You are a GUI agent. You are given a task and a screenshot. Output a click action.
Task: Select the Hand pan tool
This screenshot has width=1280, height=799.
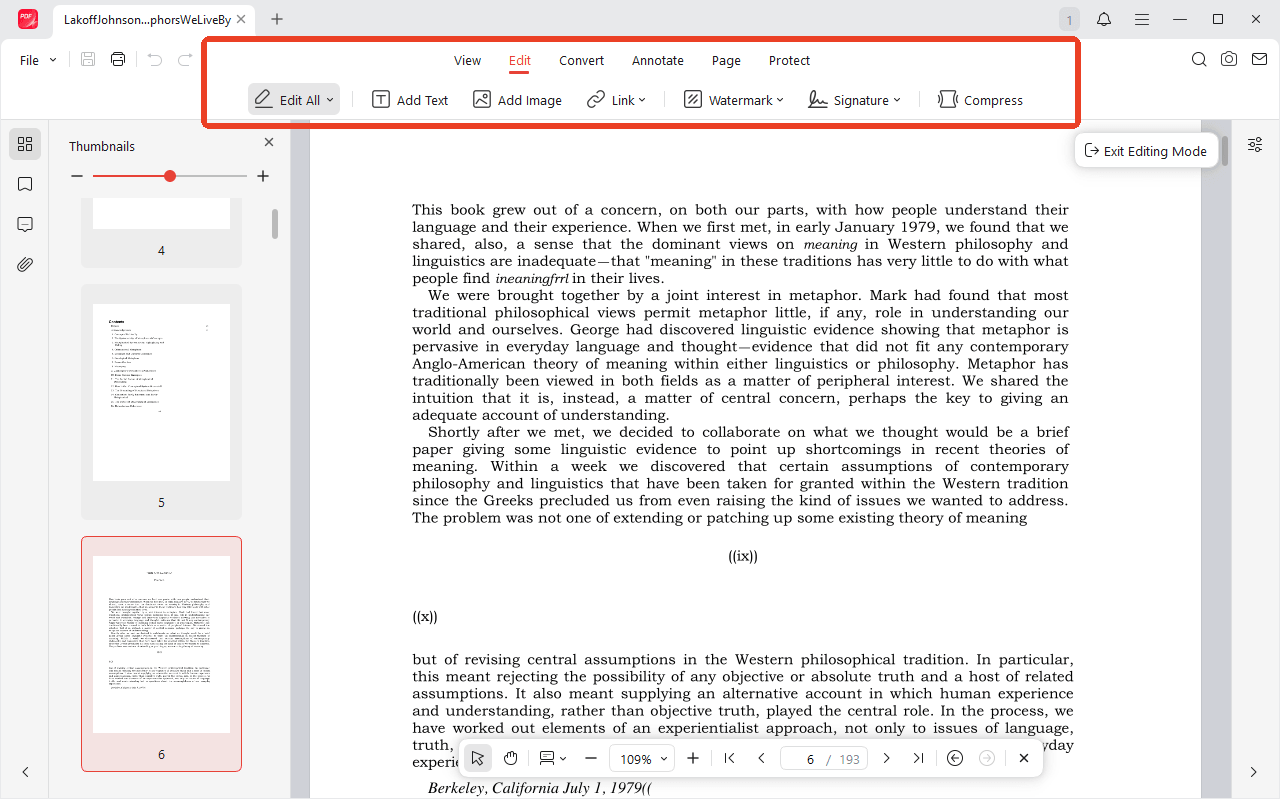coord(511,758)
